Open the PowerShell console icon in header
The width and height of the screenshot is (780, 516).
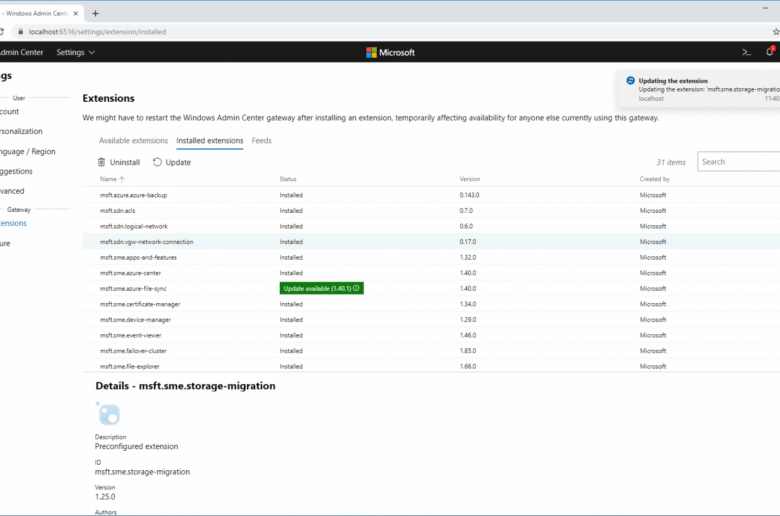tap(746, 52)
